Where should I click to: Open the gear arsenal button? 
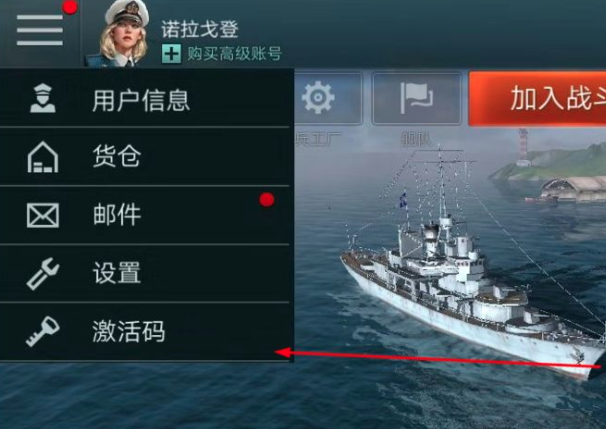point(329,98)
